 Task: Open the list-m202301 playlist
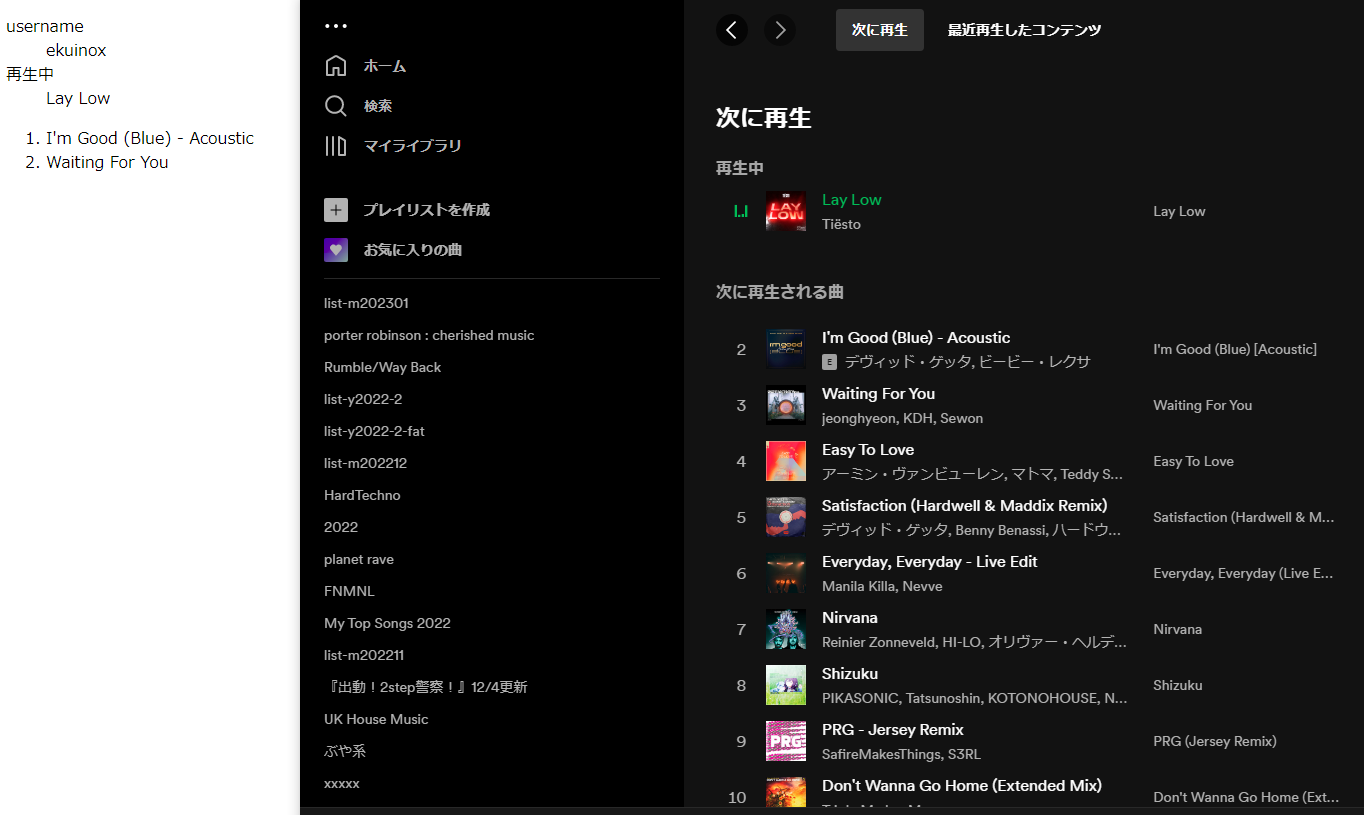[366, 303]
